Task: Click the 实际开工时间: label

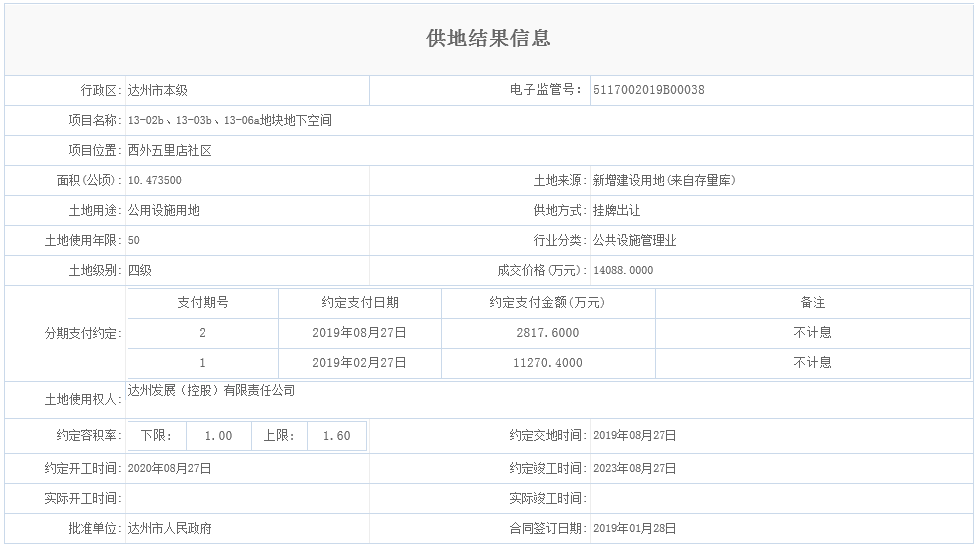Action: pos(83,499)
